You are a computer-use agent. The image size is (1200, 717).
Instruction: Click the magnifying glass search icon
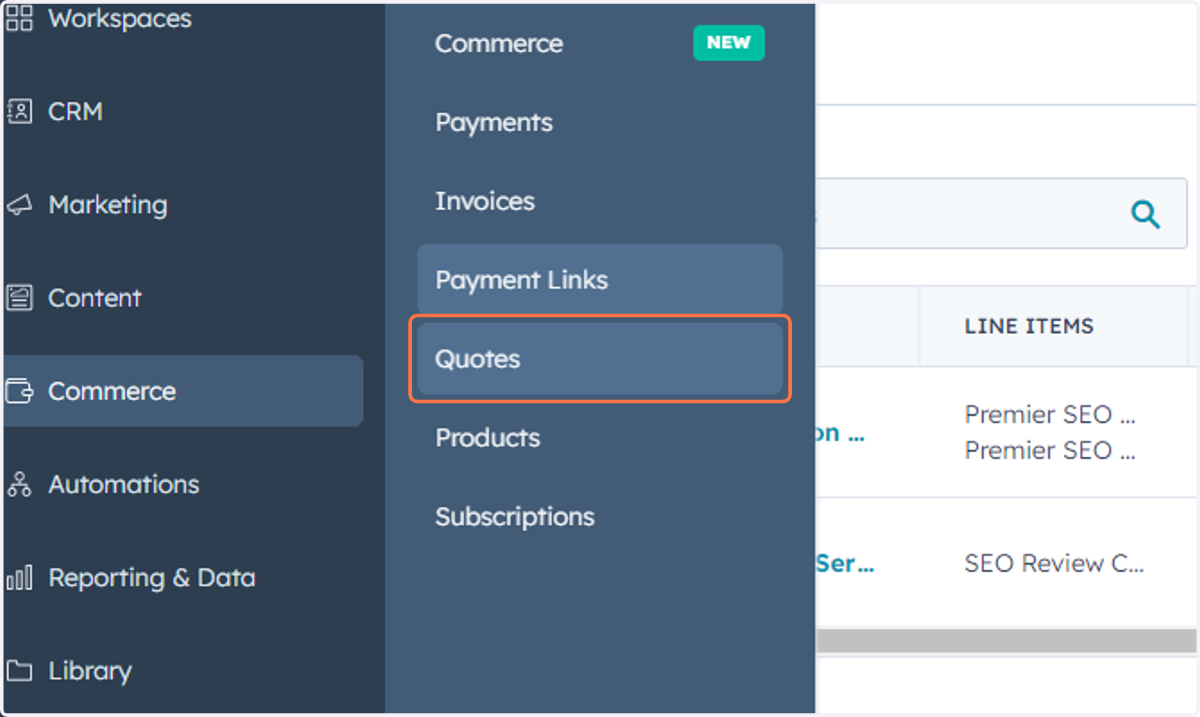tap(1145, 213)
